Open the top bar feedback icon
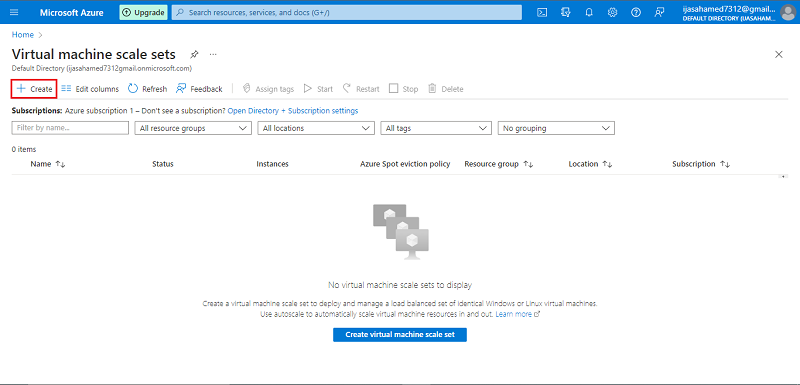 point(660,12)
